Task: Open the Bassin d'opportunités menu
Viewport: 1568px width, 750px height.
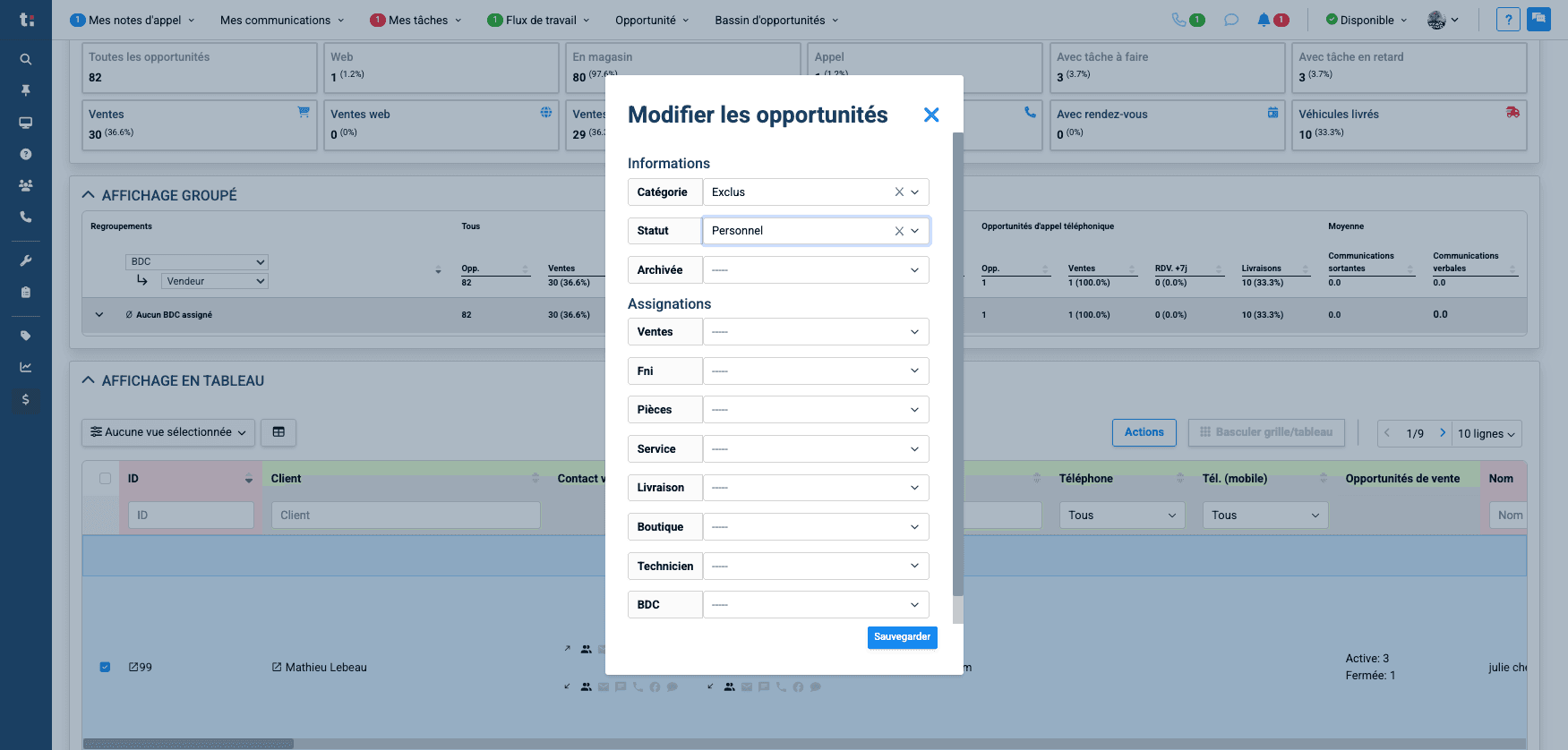Action: point(776,20)
